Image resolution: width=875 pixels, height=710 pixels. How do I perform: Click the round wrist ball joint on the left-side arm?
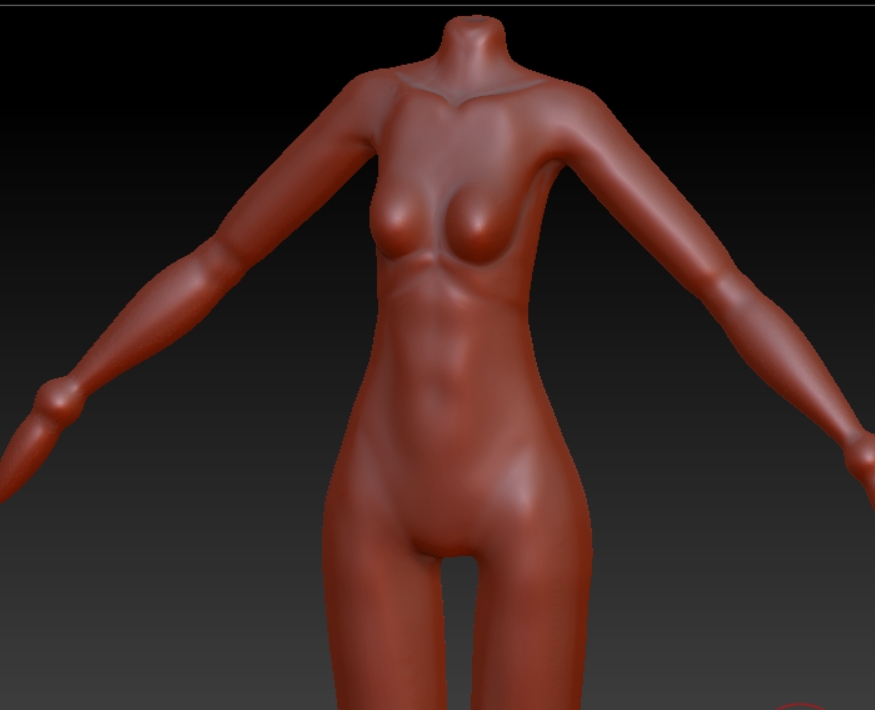pyautogui.click(x=60, y=400)
